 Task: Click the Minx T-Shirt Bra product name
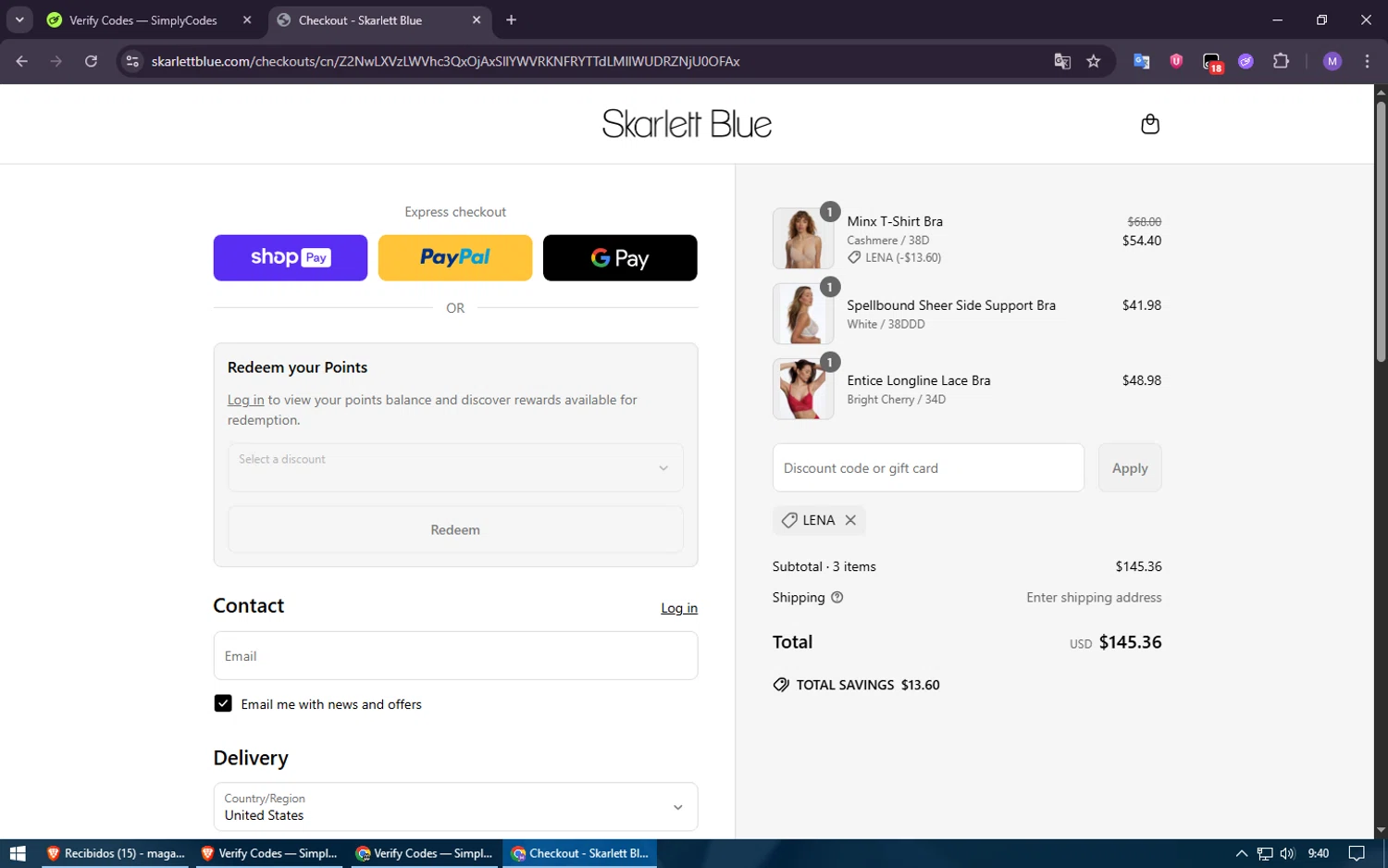point(895,221)
